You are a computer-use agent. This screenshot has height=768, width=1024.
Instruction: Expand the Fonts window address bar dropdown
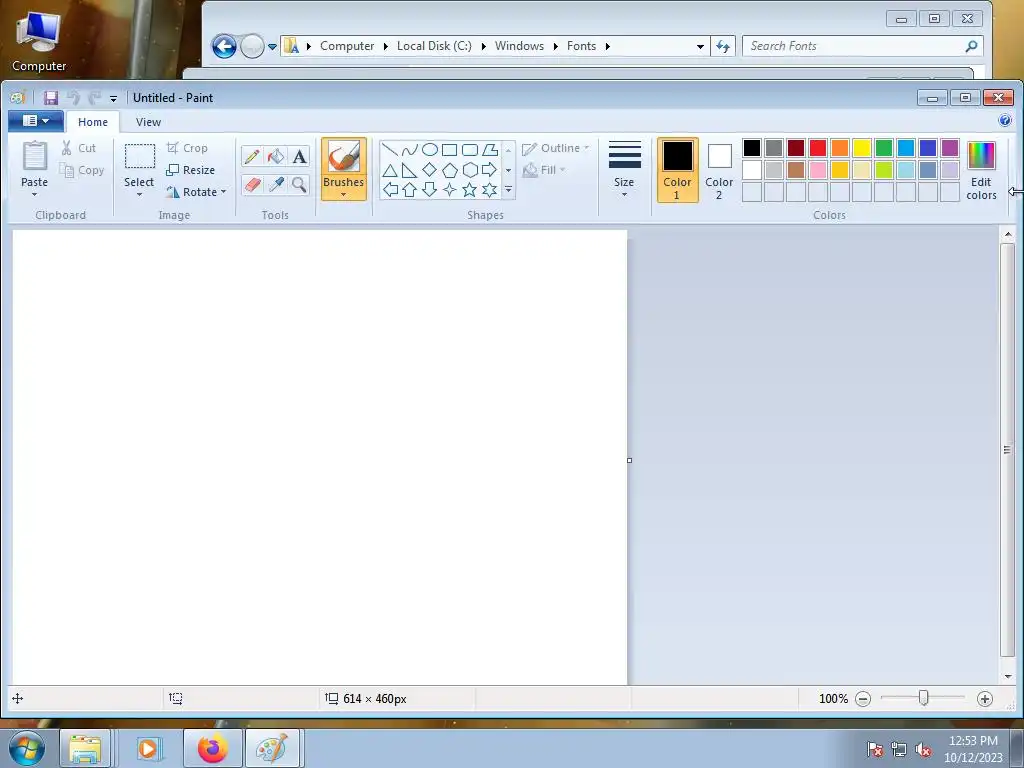[700, 46]
